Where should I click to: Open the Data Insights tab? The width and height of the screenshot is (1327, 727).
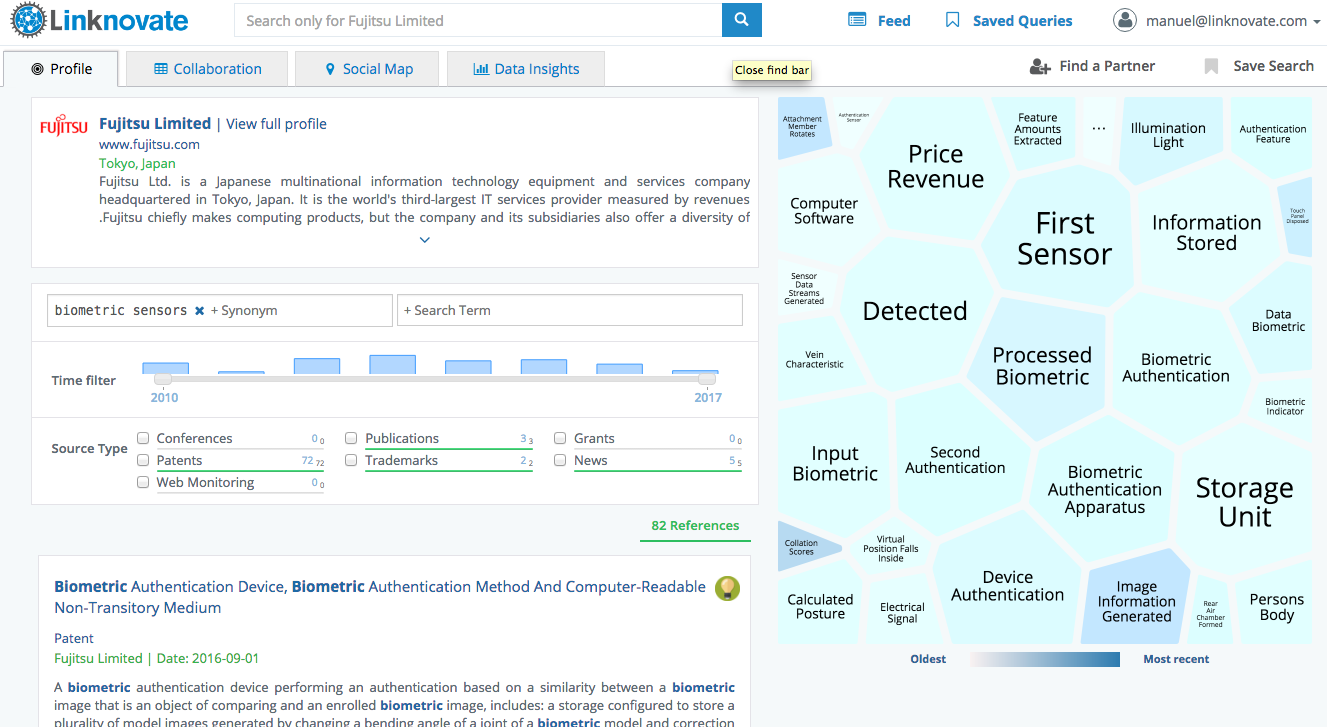(525, 69)
